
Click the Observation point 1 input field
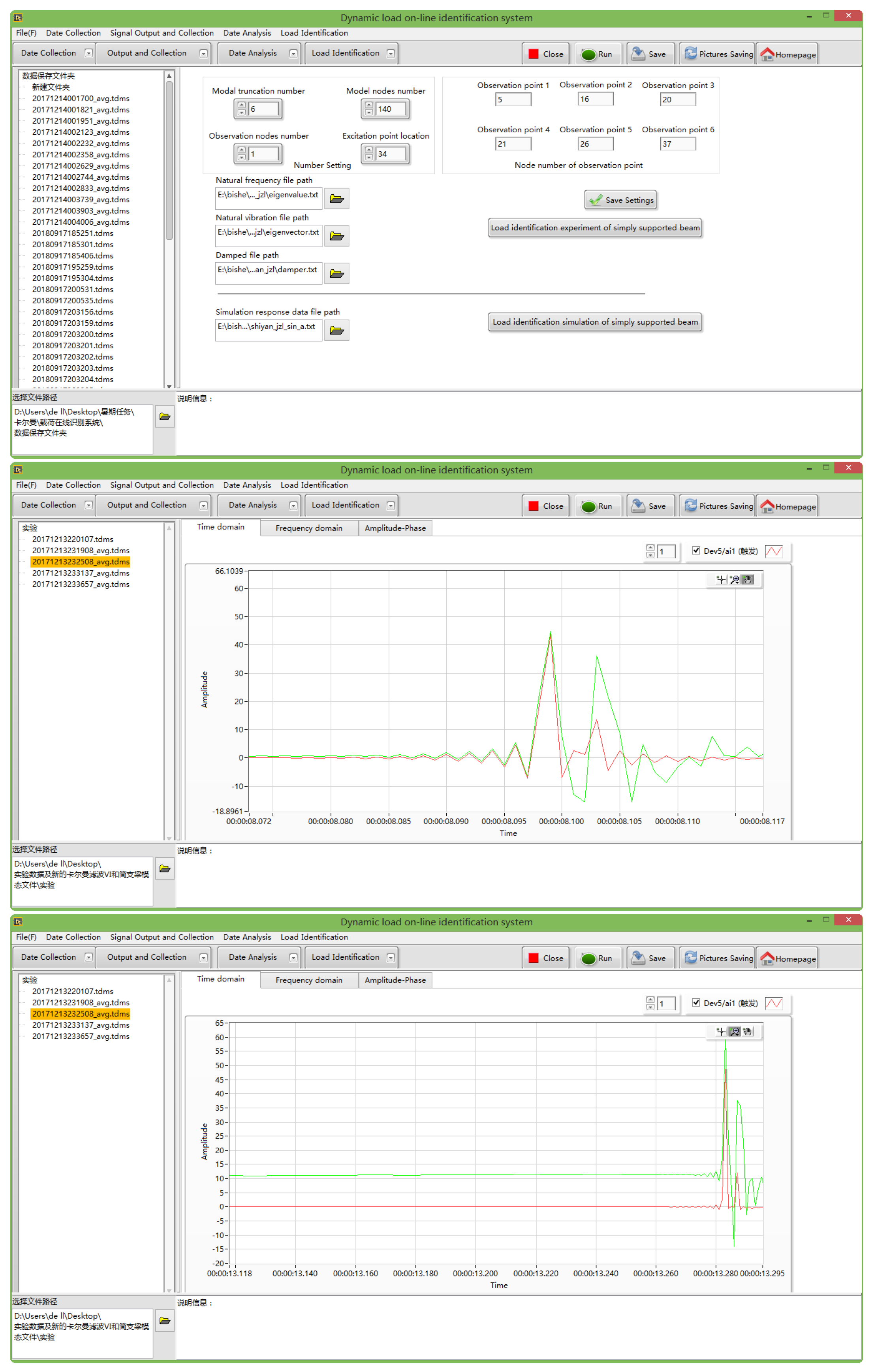pos(513,99)
